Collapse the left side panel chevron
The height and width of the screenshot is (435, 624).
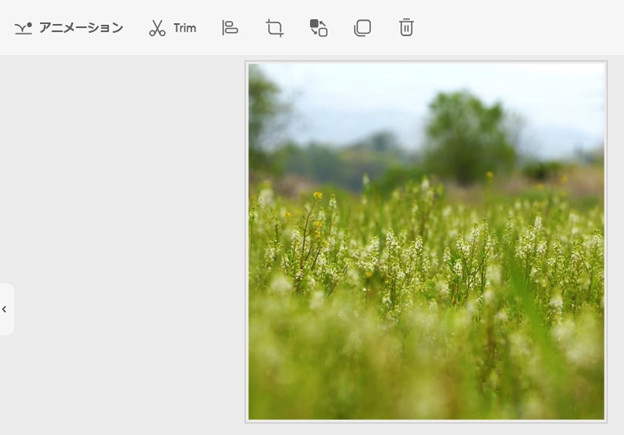click(x=4, y=309)
